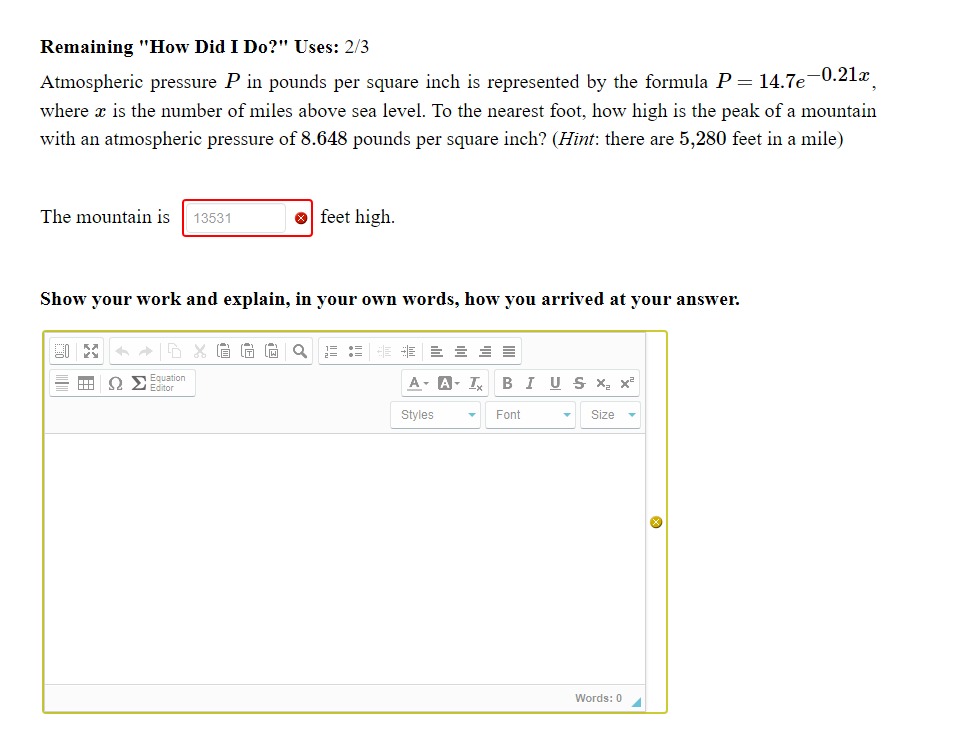Align text left
Viewport: 958px width, 750px height.
point(437,351)
